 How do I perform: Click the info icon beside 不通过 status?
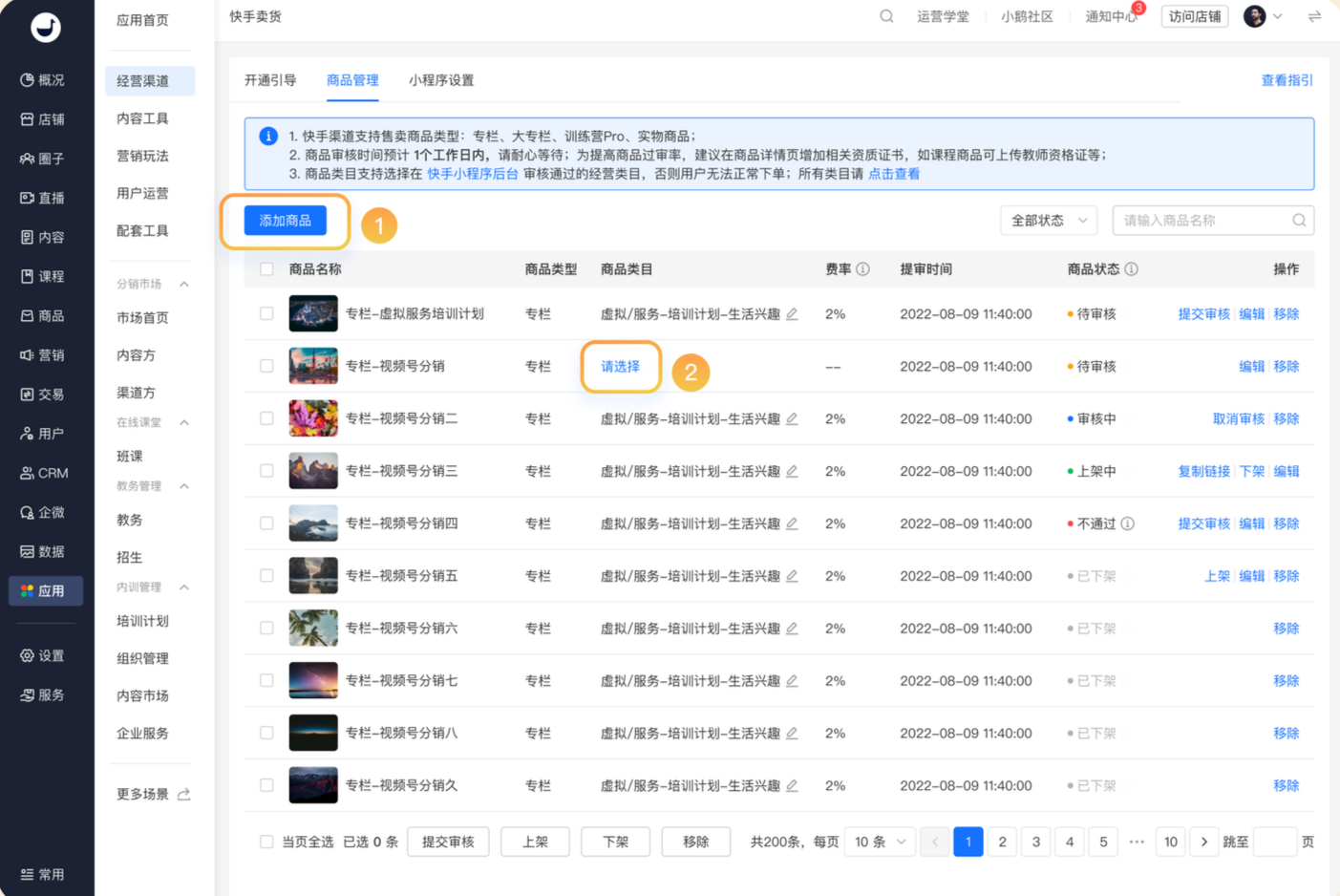(x=1127, y=523)
